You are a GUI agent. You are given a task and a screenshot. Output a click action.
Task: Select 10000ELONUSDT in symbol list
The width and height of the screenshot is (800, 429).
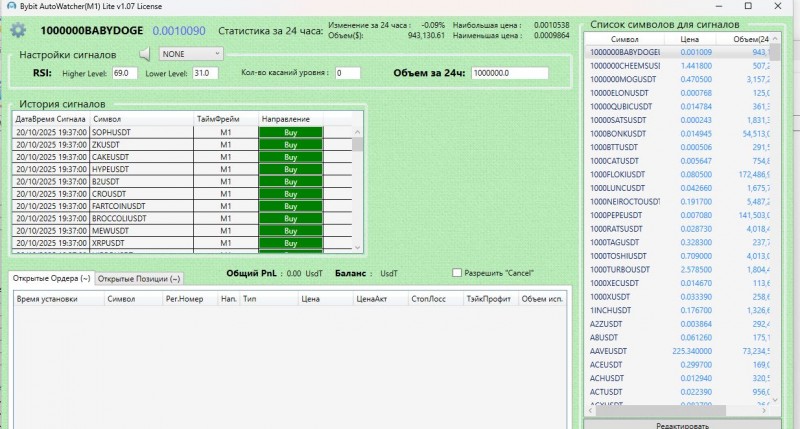678,93
